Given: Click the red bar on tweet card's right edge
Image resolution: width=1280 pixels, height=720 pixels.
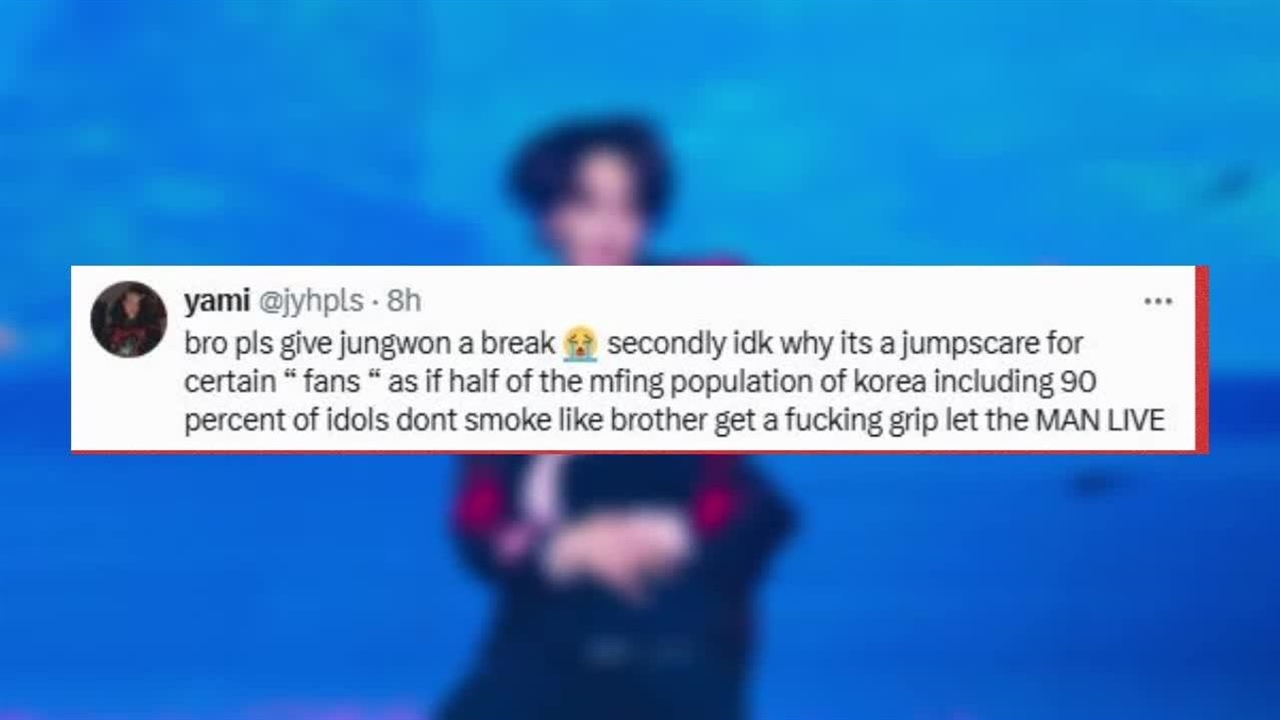Looking at the screenshot, I should (1202, 359).
